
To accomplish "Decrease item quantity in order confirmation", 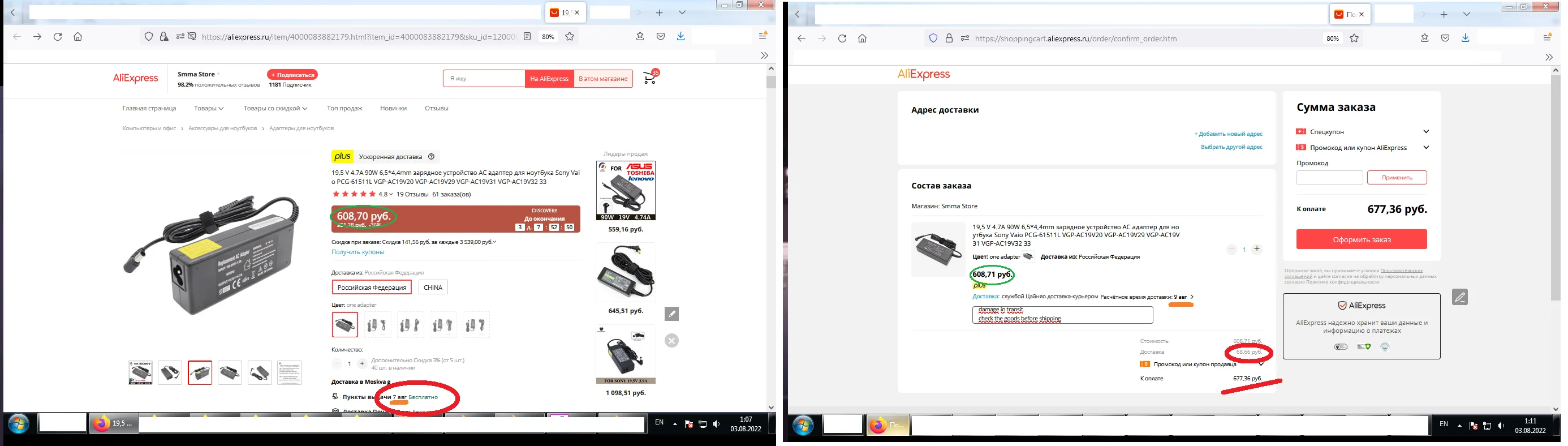I will pyautogui.click(x=1231, y=248).
